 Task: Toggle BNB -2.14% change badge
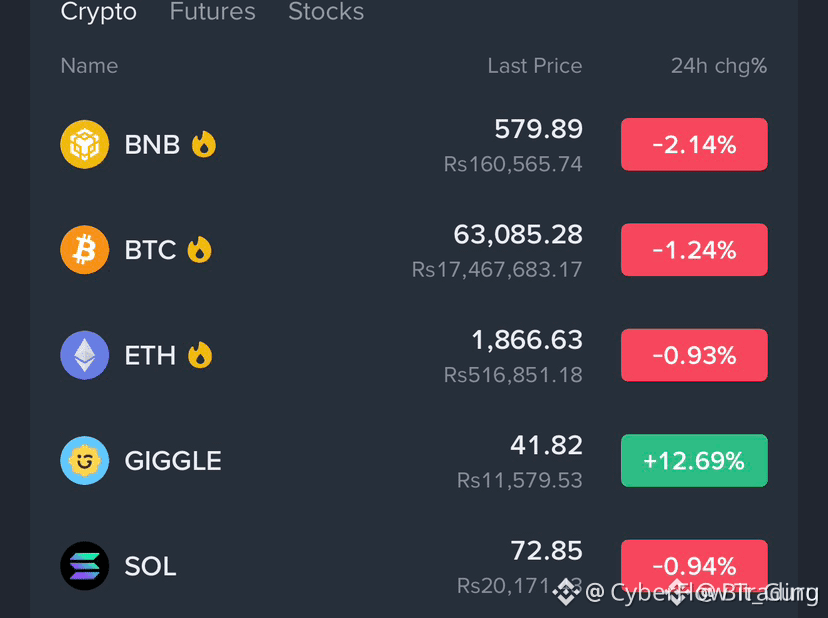[x=694, y=144]
